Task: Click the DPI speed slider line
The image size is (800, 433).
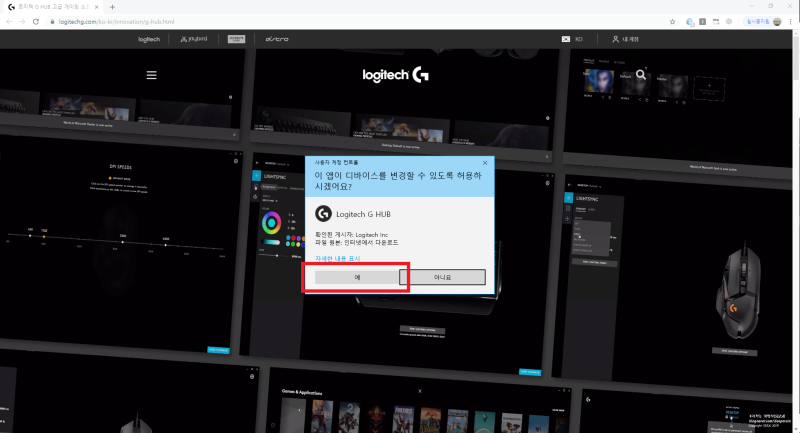Action: [x=115, y=242]
